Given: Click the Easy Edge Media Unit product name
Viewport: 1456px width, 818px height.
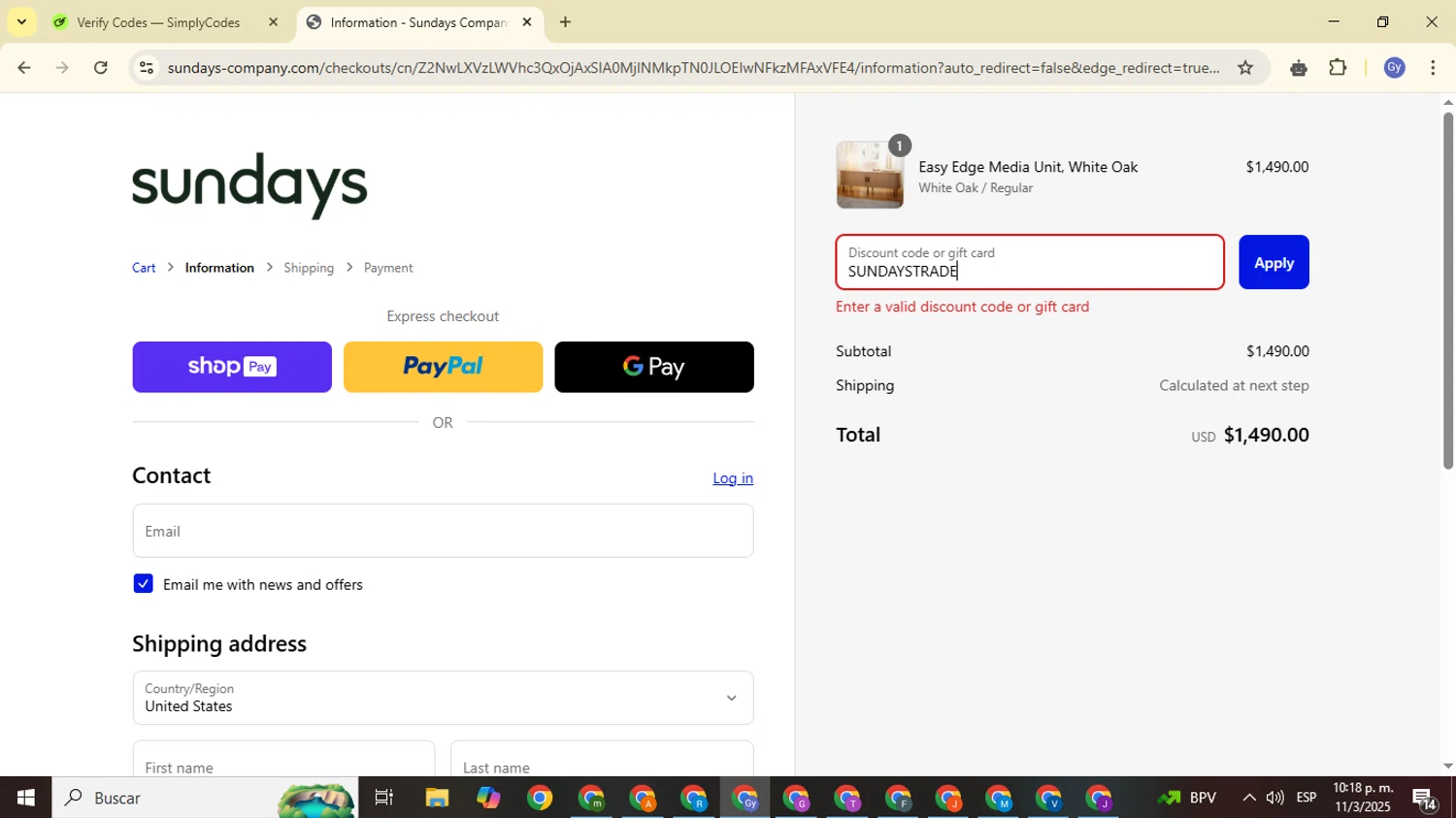Looking at the screenshot, I should coord(1028,167).
